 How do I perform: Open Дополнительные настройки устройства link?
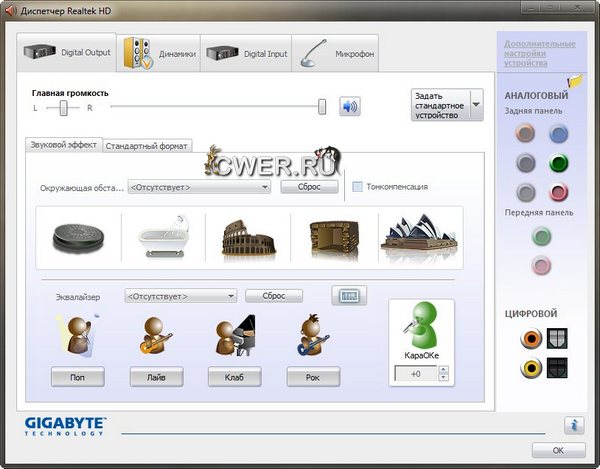tap(540, 53)
